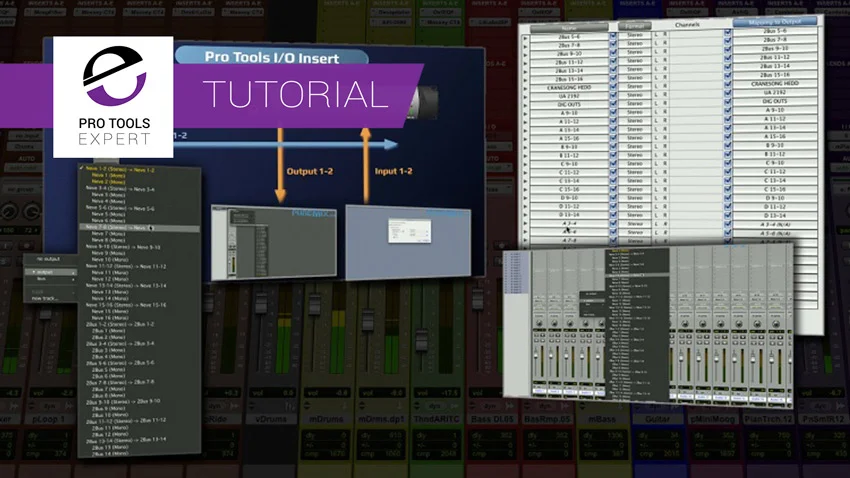Expand the DIG OUTS row triangle
Screen dimensions: 850x478
click(525, 106)
